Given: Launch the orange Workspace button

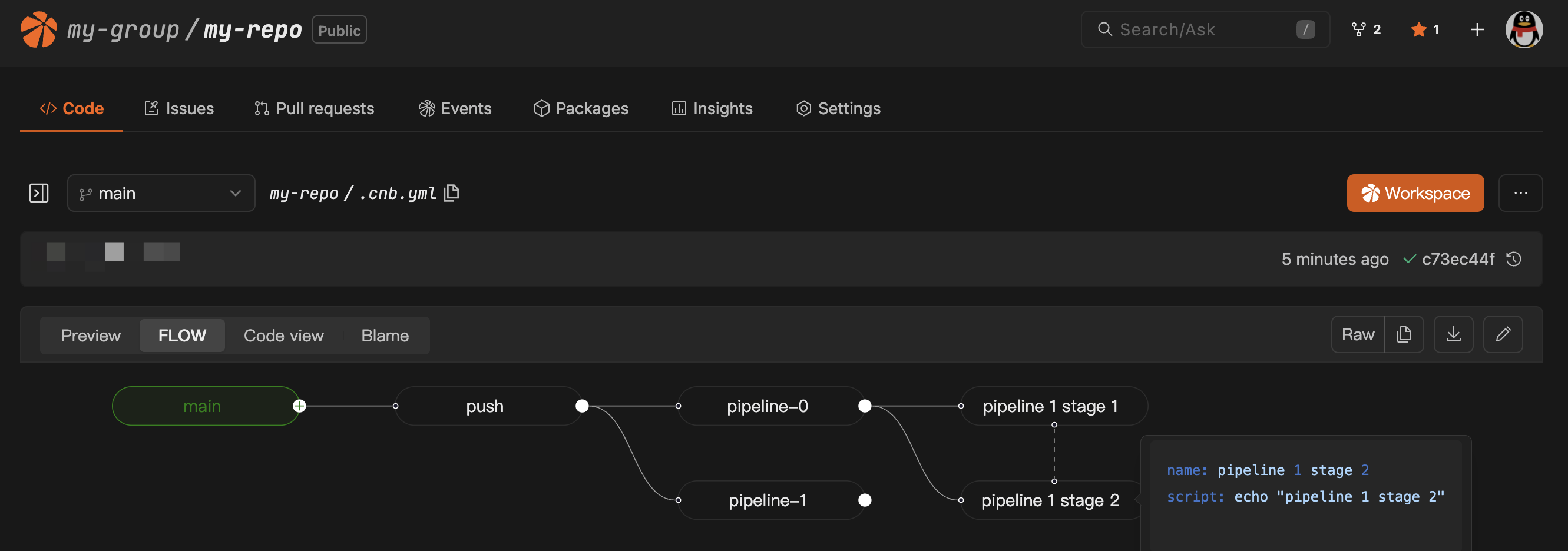Looking at the screenshot, I should 1415,194.
